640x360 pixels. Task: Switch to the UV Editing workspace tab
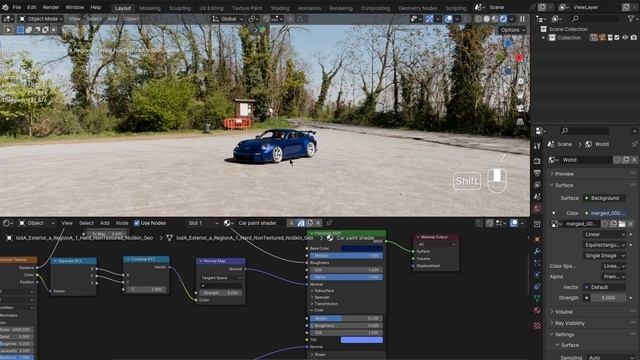(x=211, y=8)
